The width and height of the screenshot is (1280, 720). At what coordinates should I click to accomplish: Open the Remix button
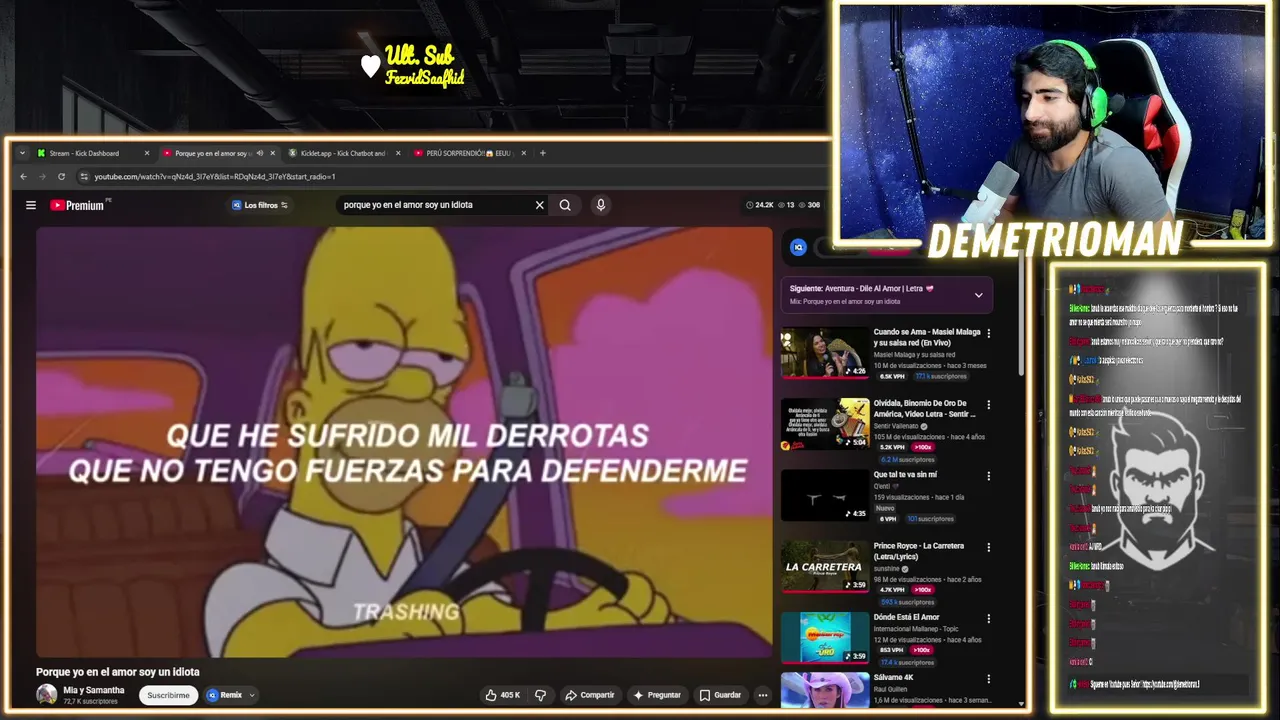224,695
